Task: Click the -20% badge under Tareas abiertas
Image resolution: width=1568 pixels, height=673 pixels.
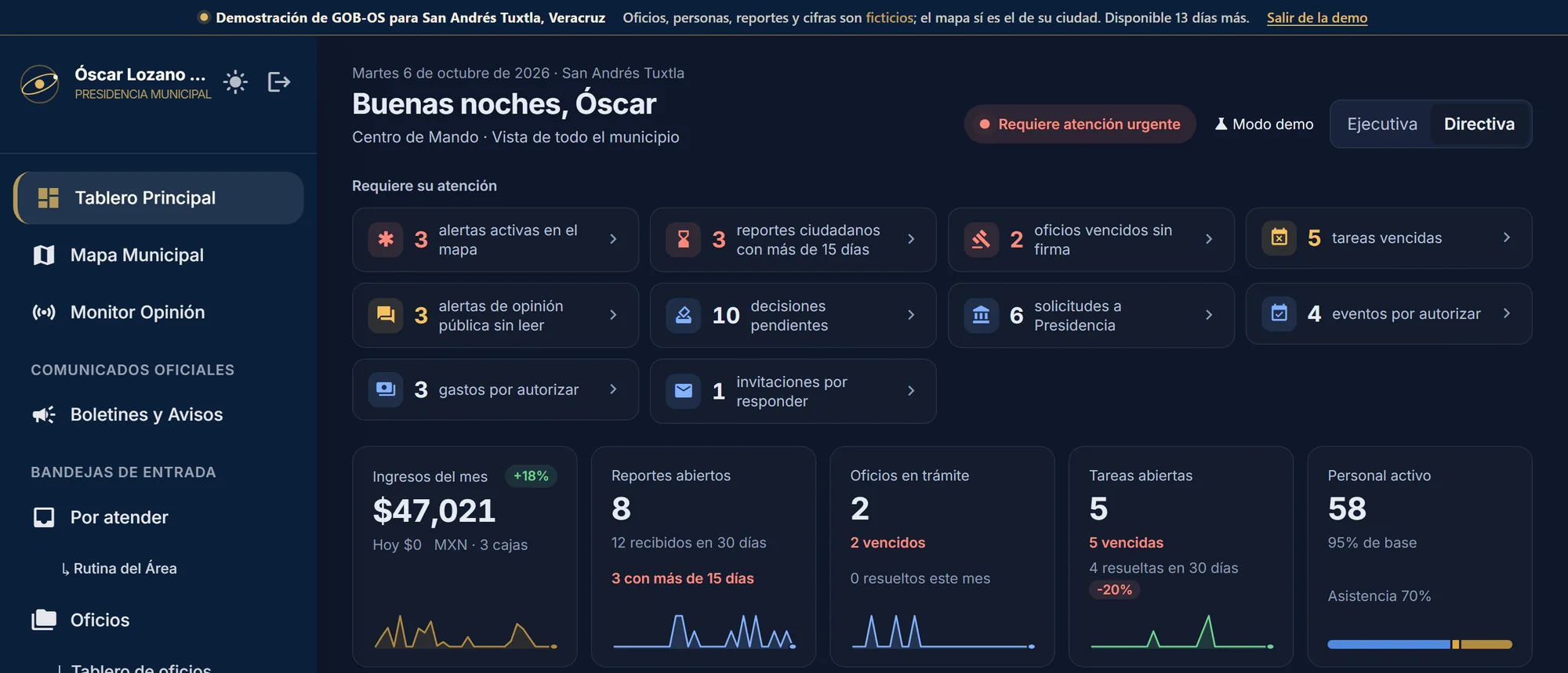Action: click(x=1114, y=590)
